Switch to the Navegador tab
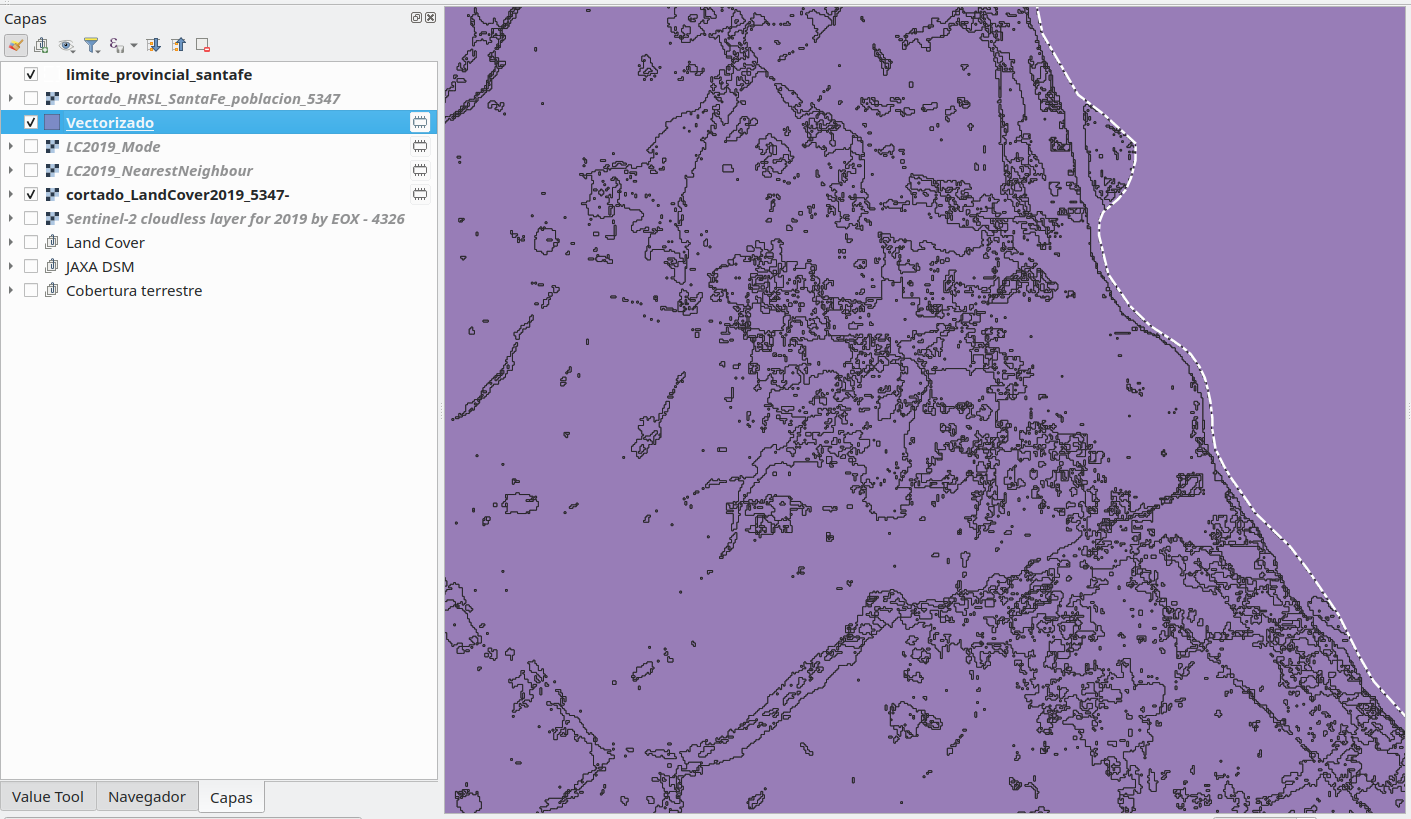 point(147,796)
